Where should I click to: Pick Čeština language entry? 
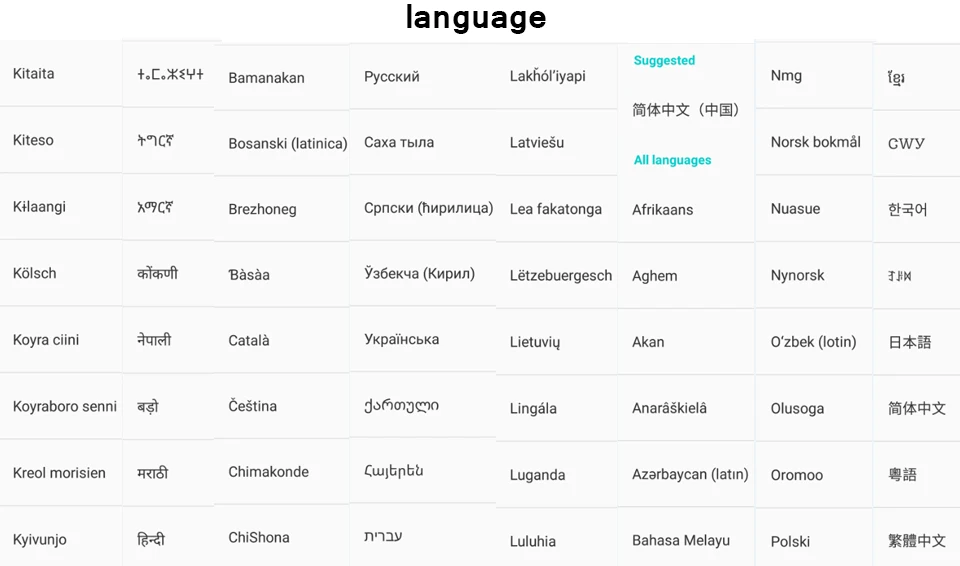pyautogui.click(x=252, y=406)
